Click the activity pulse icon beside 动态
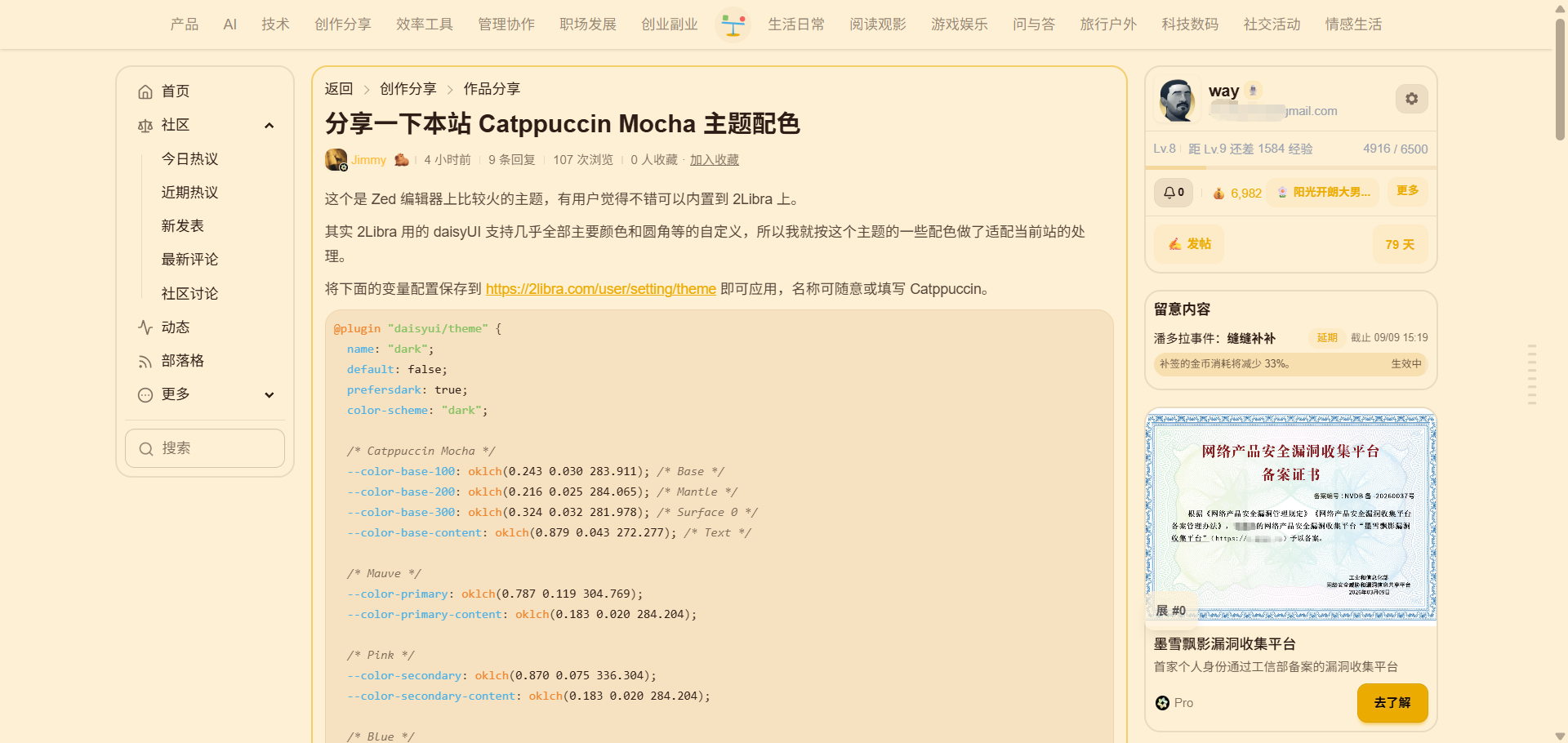 [x=145, y=327]
